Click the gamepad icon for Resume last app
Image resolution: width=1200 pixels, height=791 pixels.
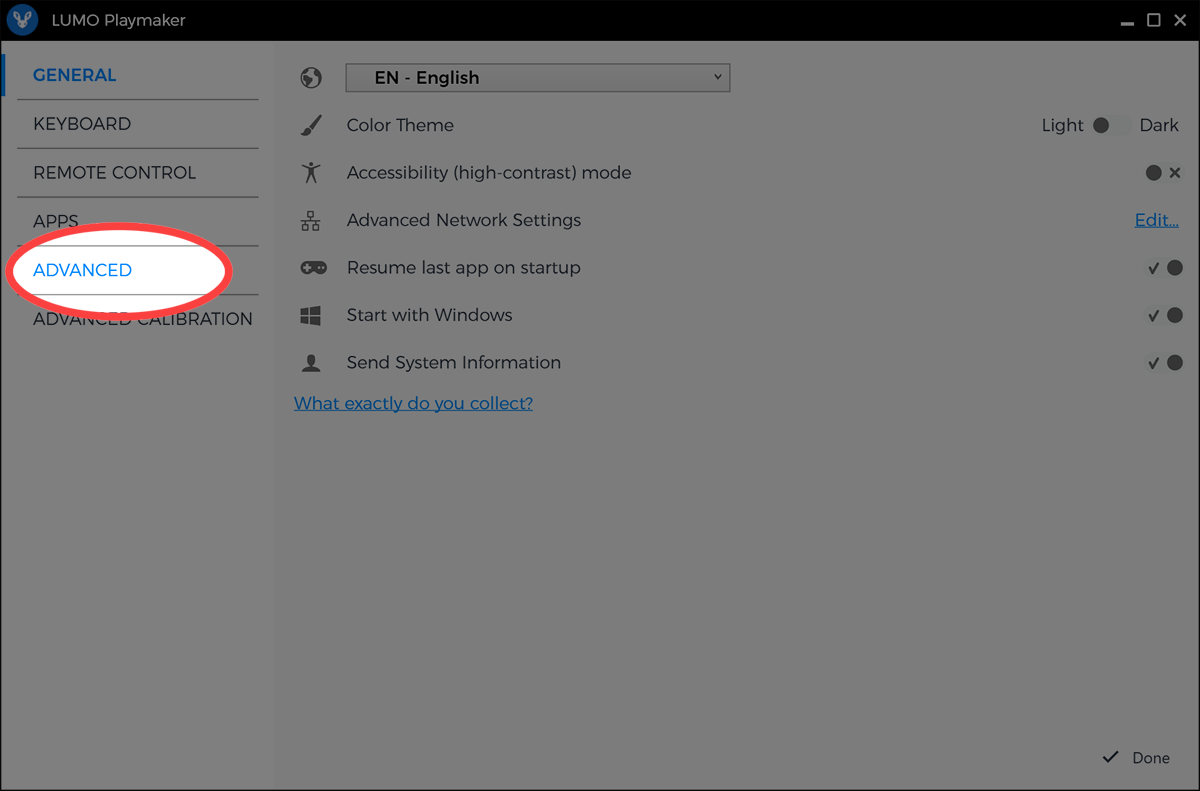click(312, 268)
